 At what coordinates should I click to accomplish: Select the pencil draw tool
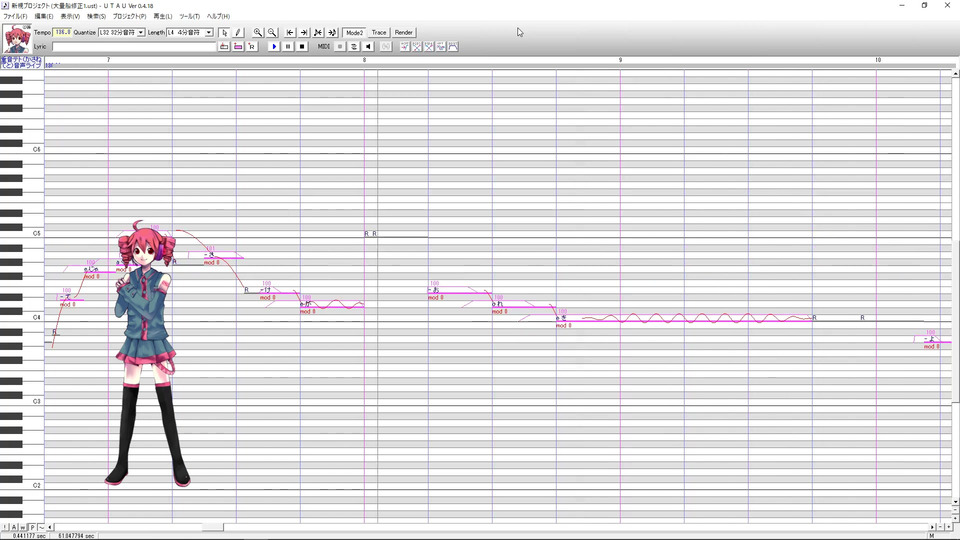[x=238, y=32]
